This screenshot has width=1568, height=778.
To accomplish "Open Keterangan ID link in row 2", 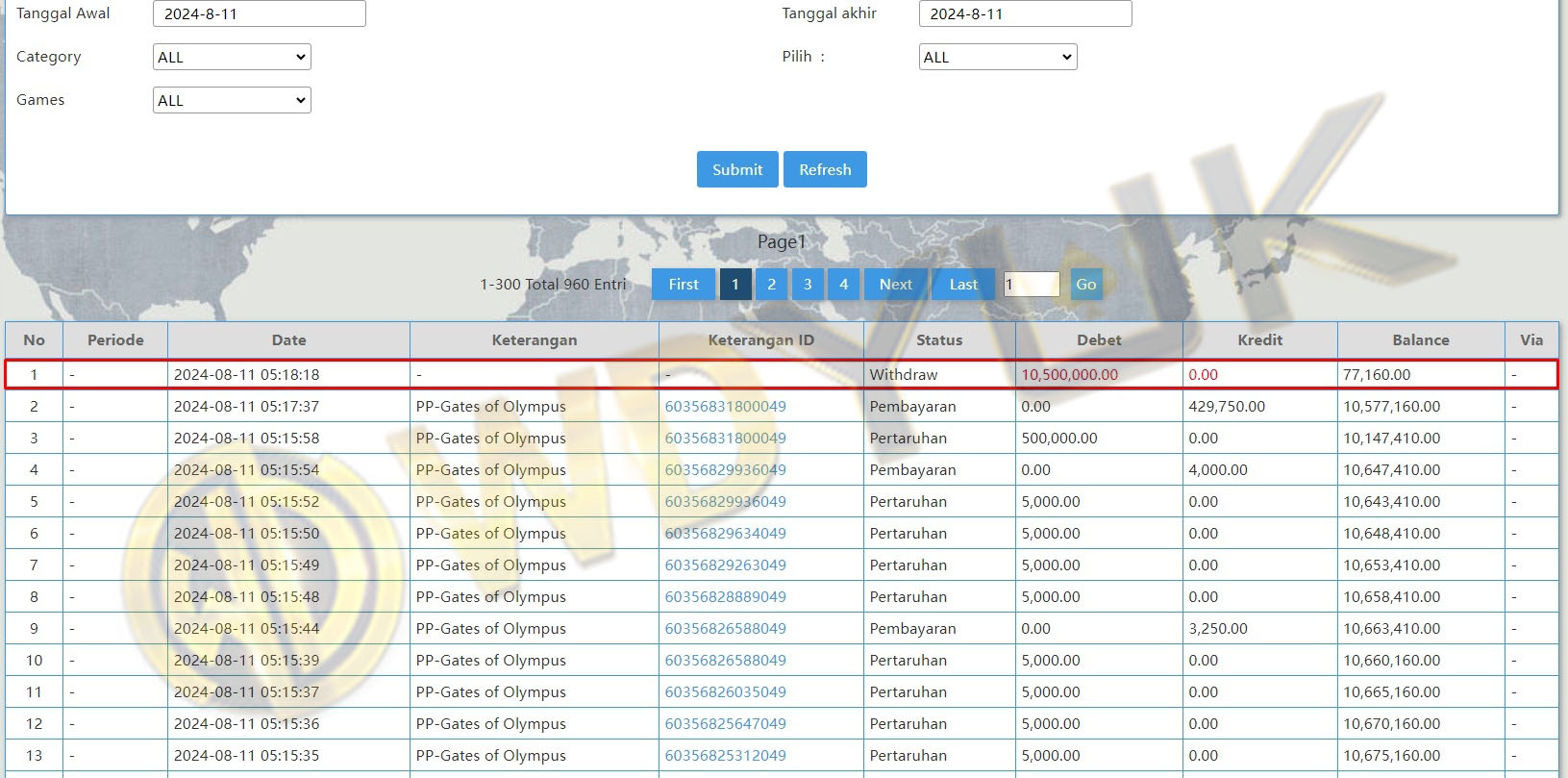I will pyautogui.click(x=725, y=406).
